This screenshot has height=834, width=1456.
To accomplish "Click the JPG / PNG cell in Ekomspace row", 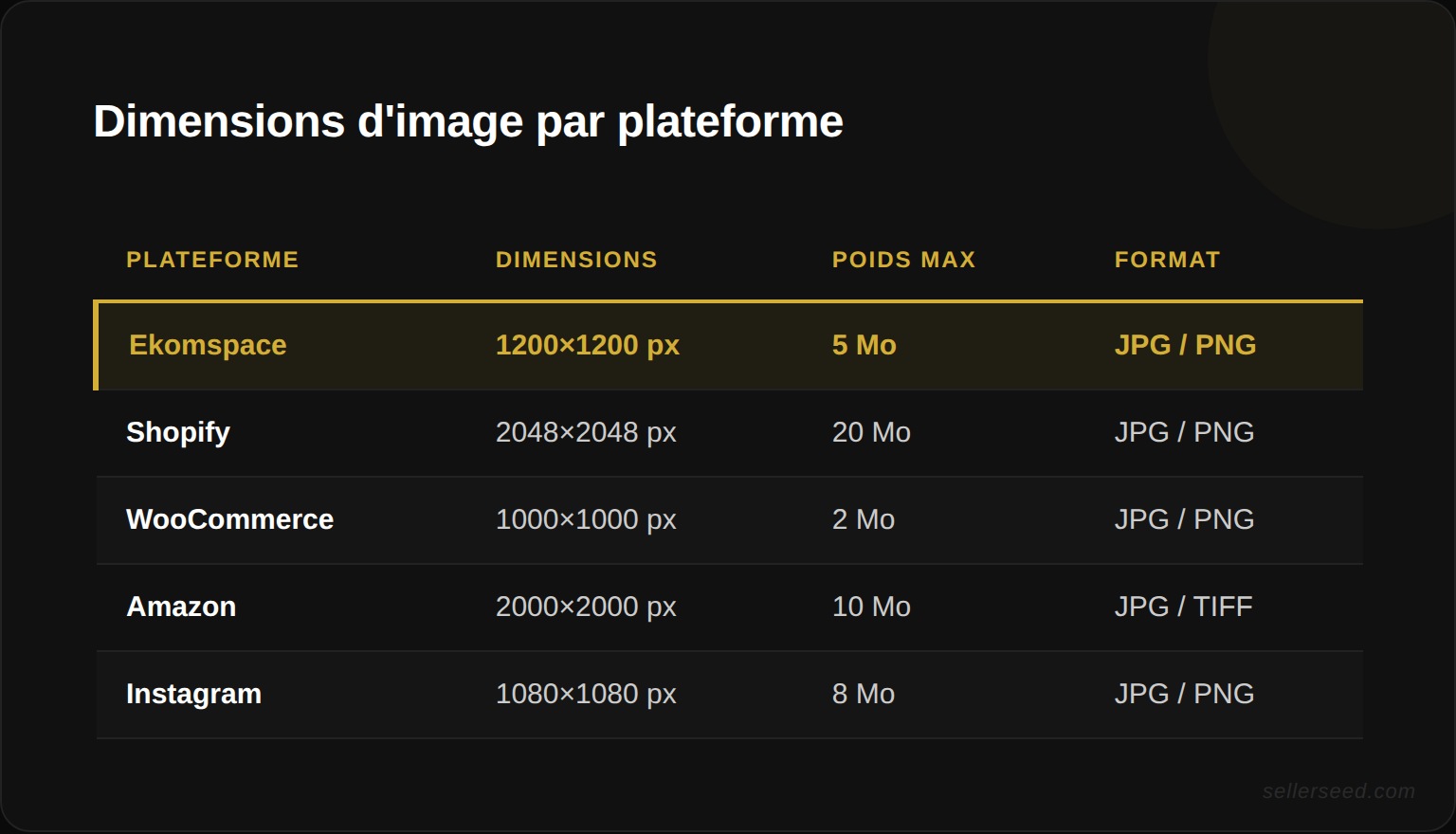I will (x=1185, y=345).
